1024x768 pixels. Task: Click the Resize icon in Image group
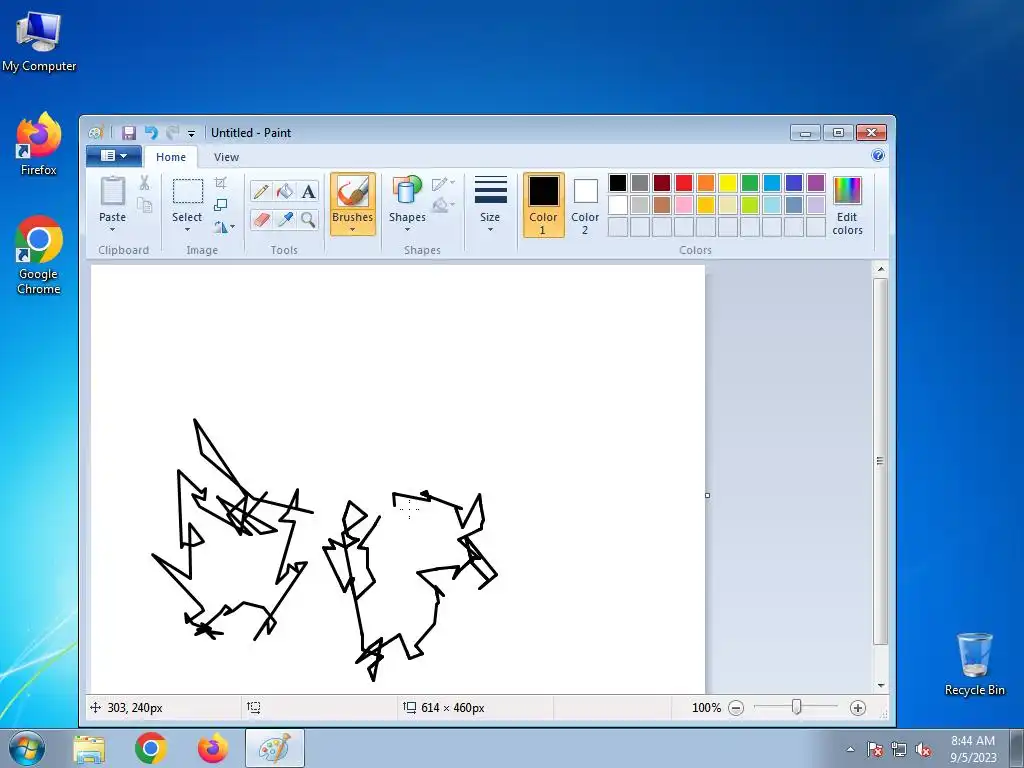pos(221,205)
